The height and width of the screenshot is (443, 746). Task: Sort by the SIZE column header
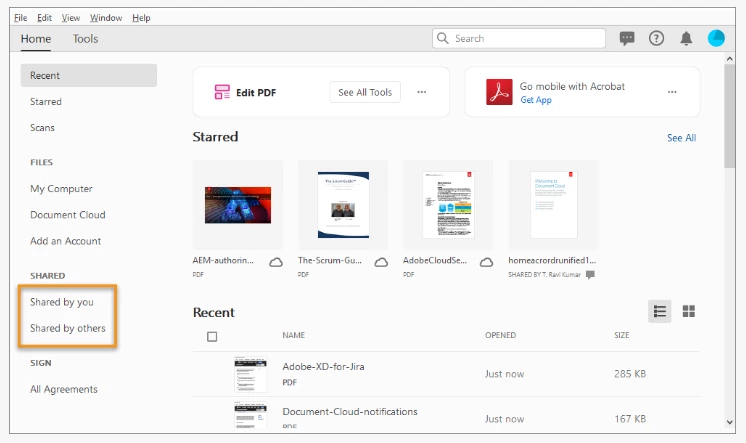[621, 335]
